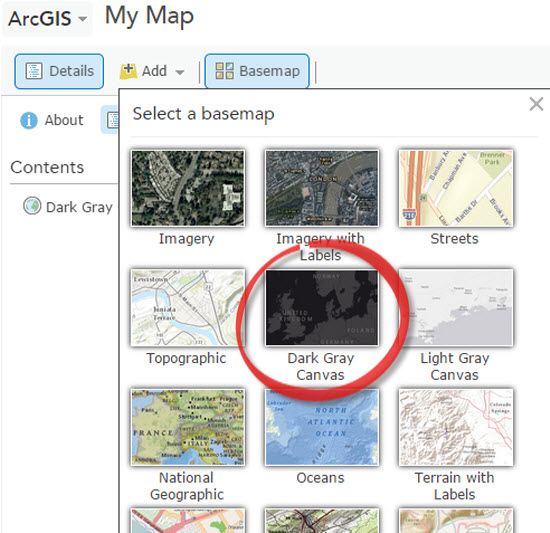This screenshot has width=550, height=533.
Task: Toggle the Basemap gallery button
Action: [257, 71]
